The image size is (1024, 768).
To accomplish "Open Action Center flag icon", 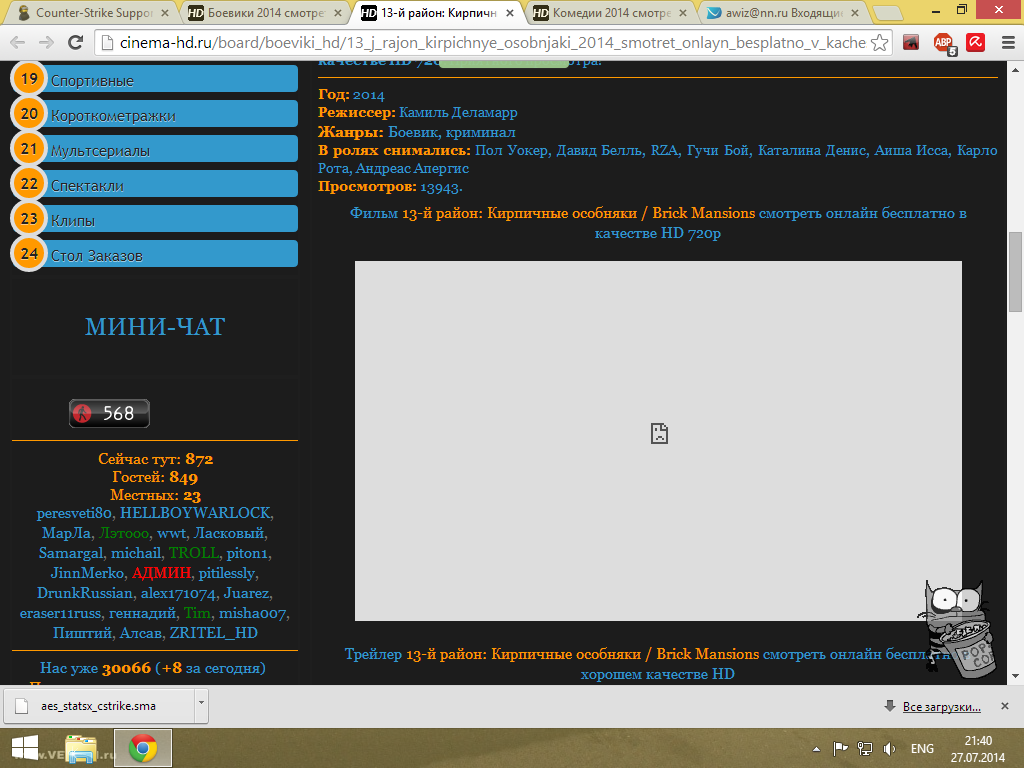I will 840,748.
